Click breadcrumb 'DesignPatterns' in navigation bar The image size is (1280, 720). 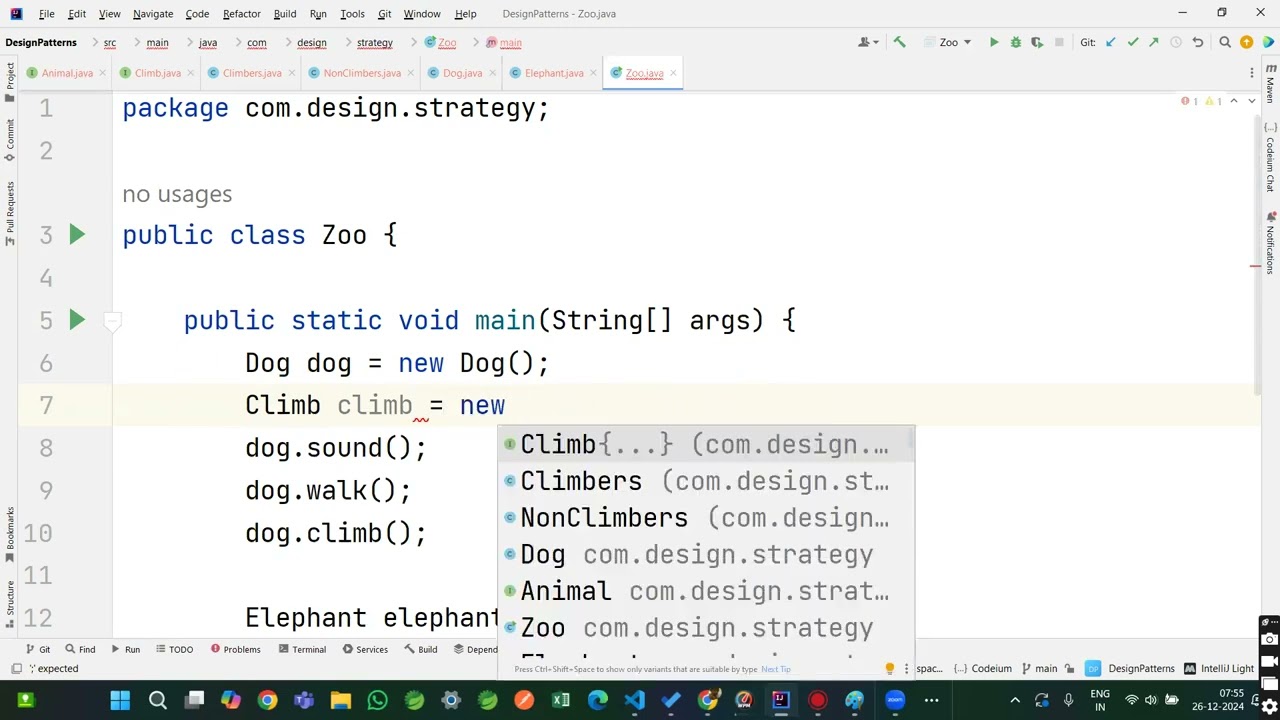click(41, 42)
